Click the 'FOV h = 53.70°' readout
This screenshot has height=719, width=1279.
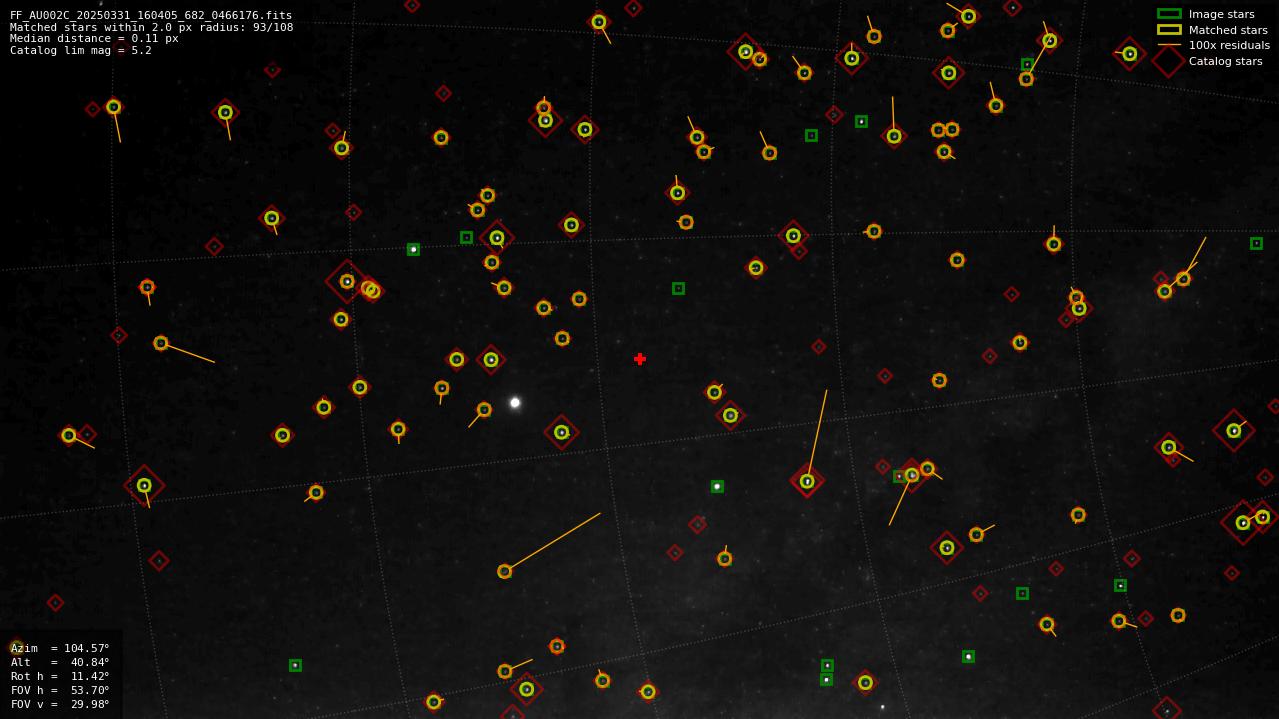click(60, 690)
